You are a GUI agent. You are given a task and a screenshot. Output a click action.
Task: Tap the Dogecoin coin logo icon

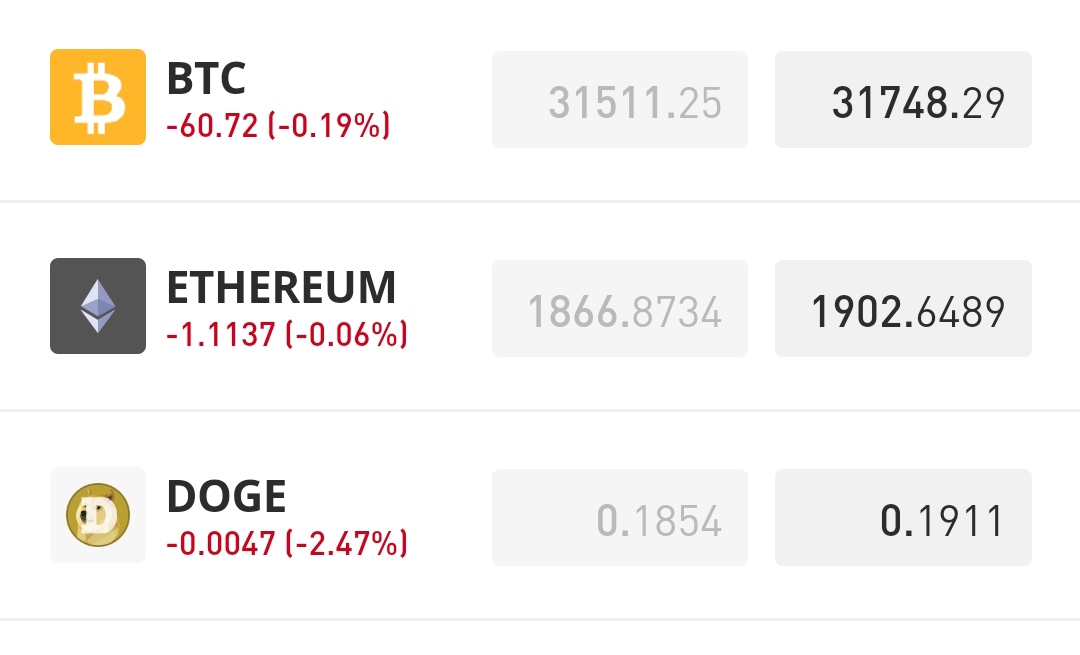[98, 515]
